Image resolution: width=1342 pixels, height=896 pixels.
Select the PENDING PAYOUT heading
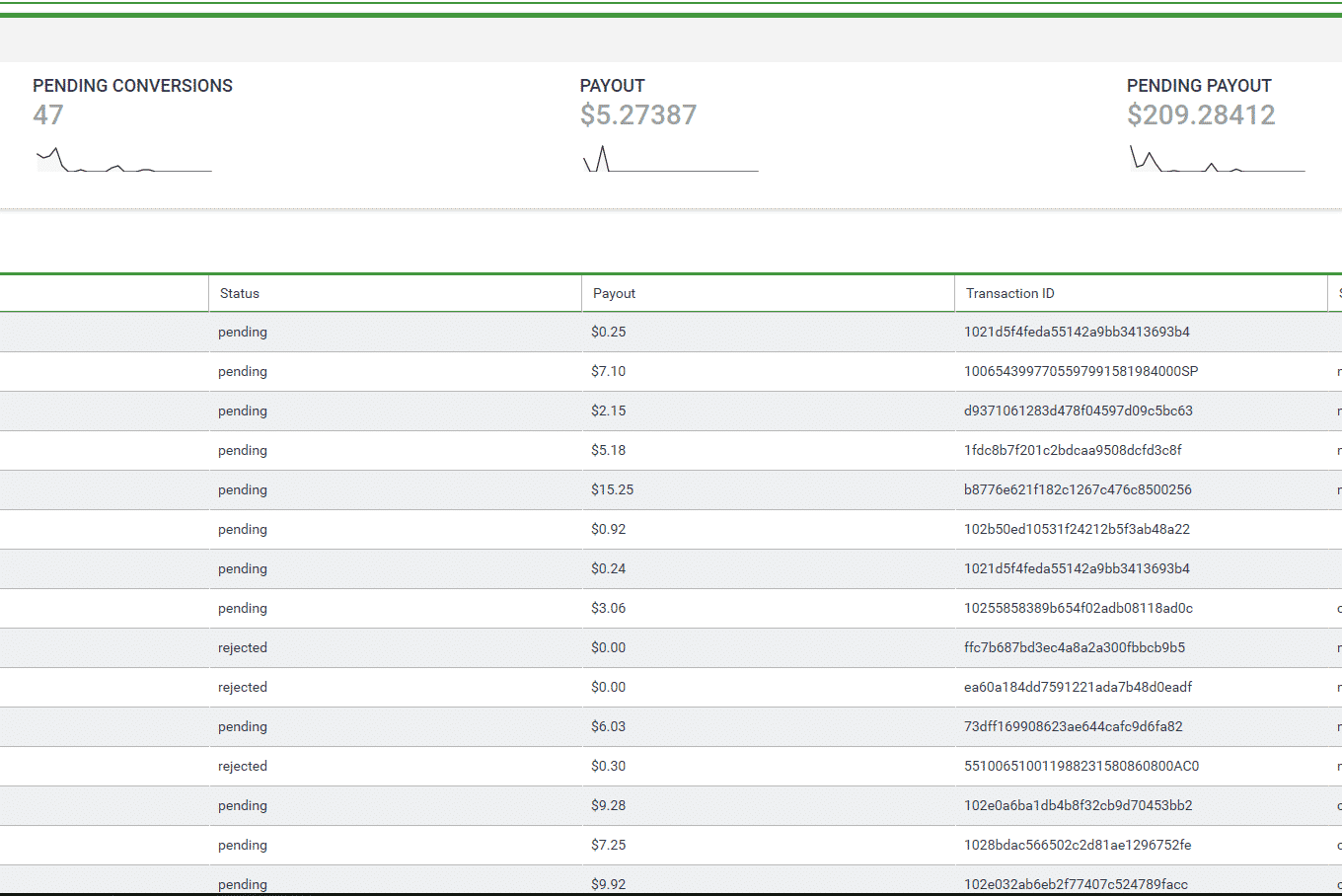1199,86
